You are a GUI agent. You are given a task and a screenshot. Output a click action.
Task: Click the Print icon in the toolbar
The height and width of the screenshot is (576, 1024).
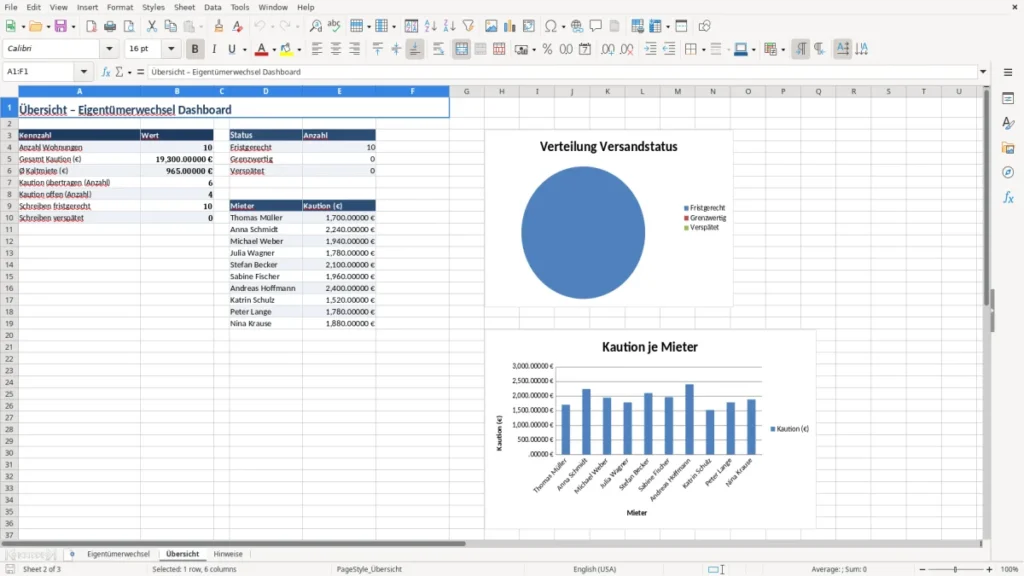point(110,26)
